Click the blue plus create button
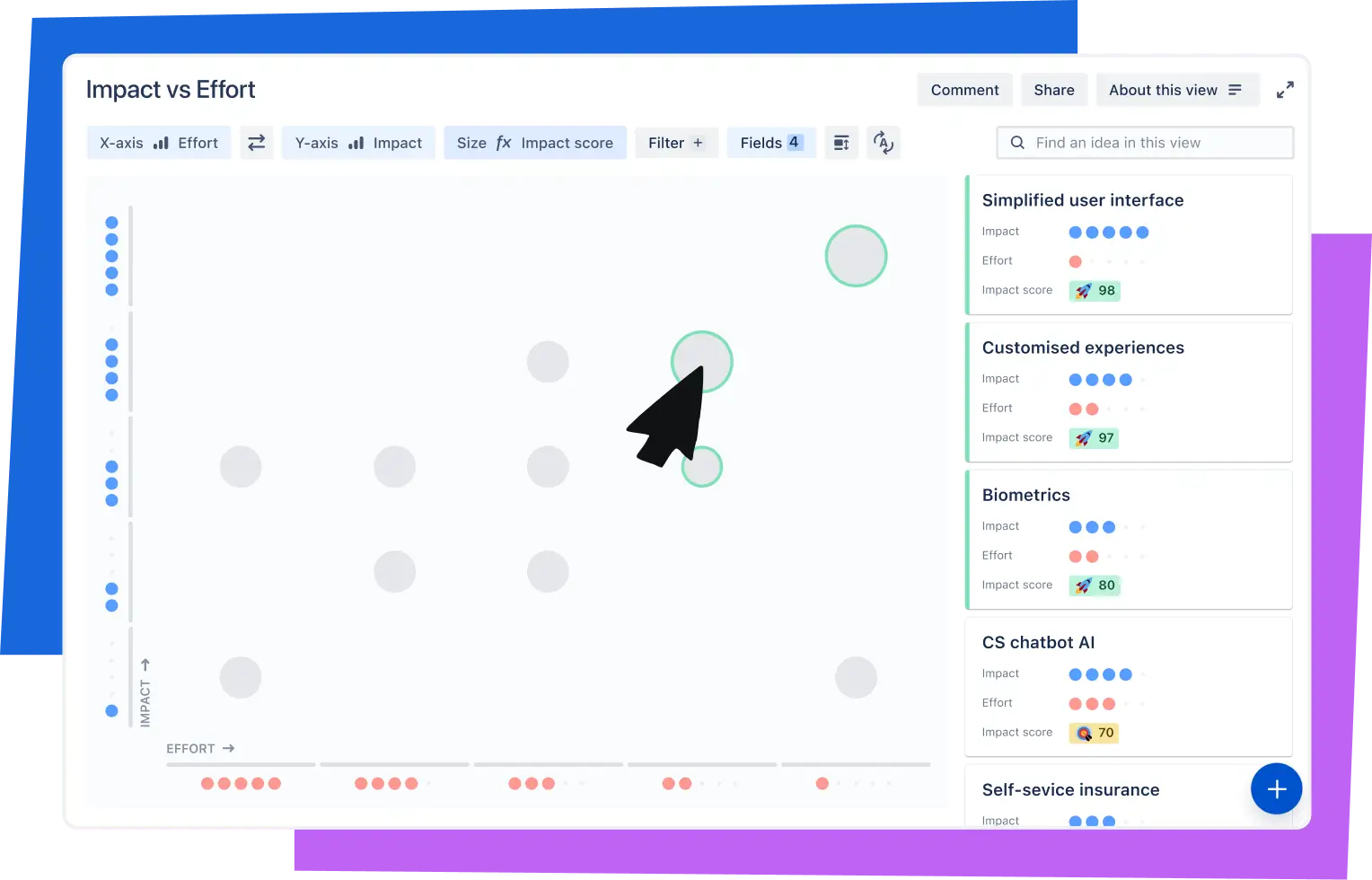This screenshot has height=880, width=1372. pyautogui.click(x=1277, y=789)
